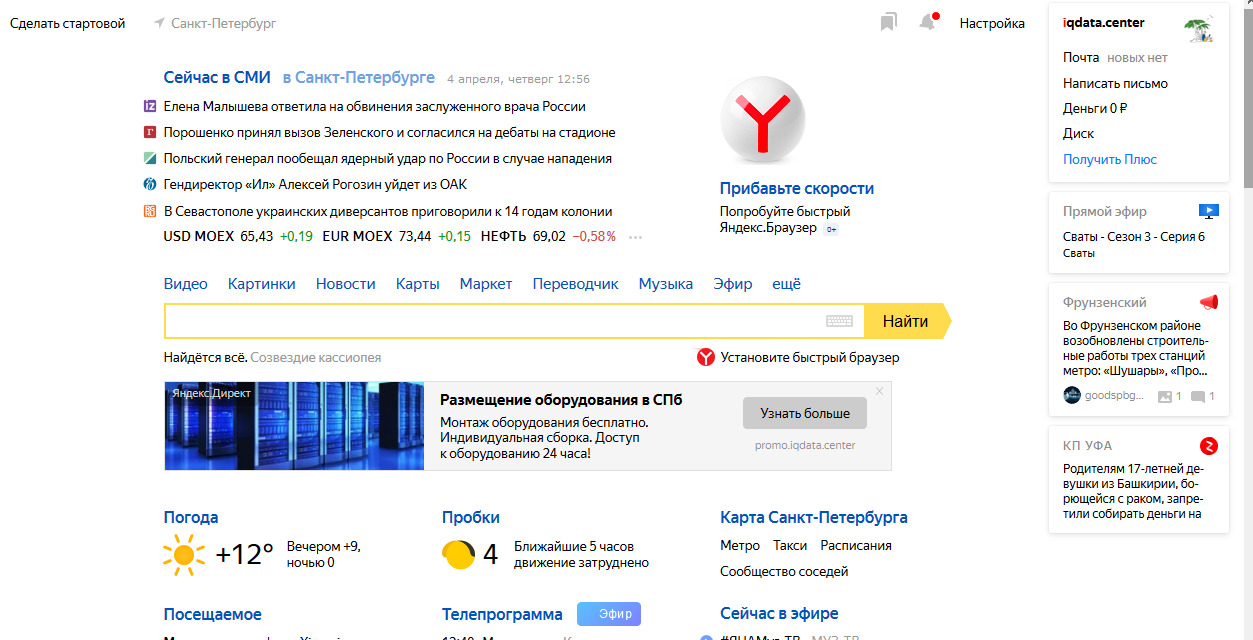Click the Izvestia source icon beside Малышева headline
Viewport: 1253px width, 640px height.
click(x=150, y=106)
